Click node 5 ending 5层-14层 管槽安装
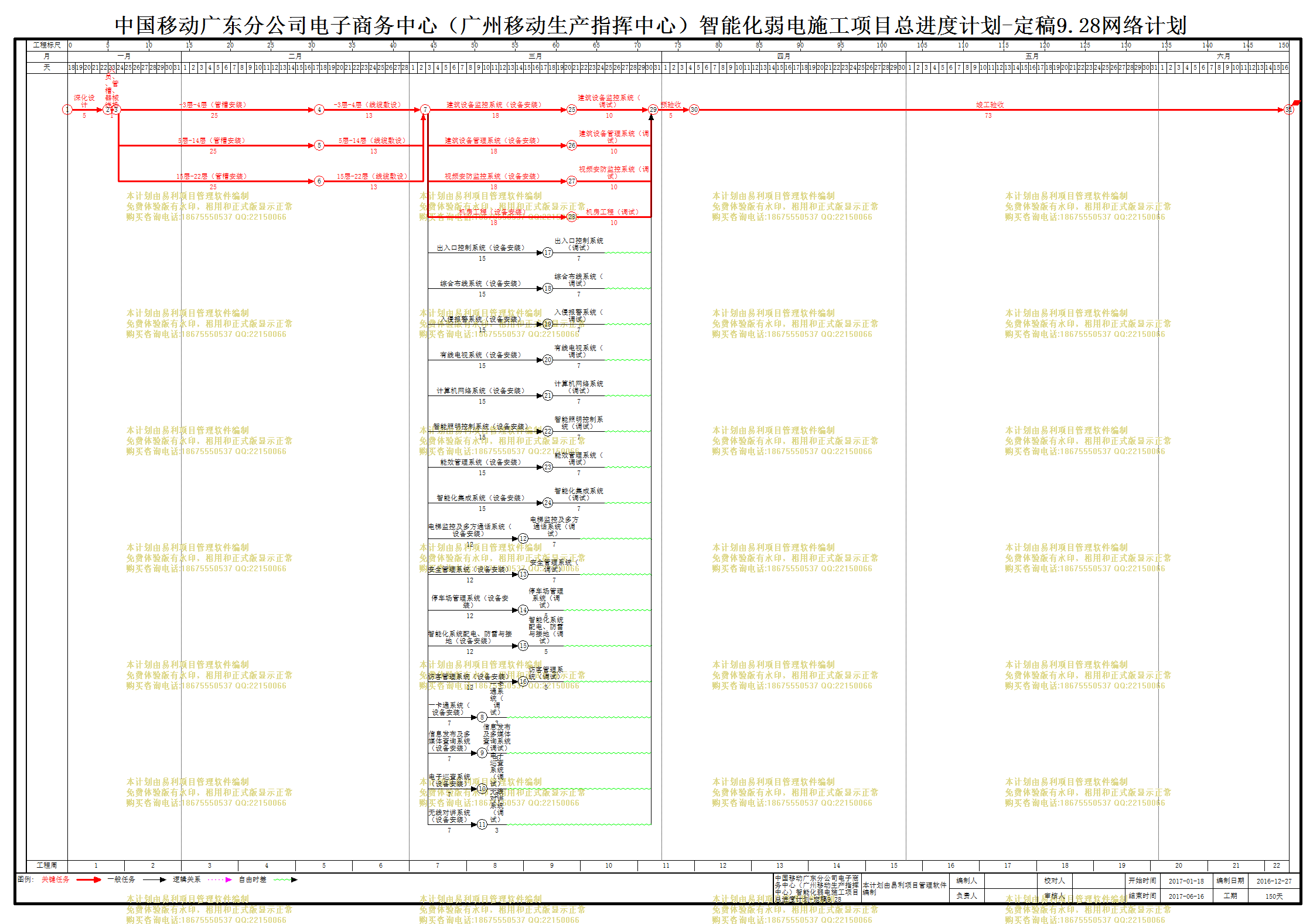The image size is (1303, 924). [x=319, y=145]
